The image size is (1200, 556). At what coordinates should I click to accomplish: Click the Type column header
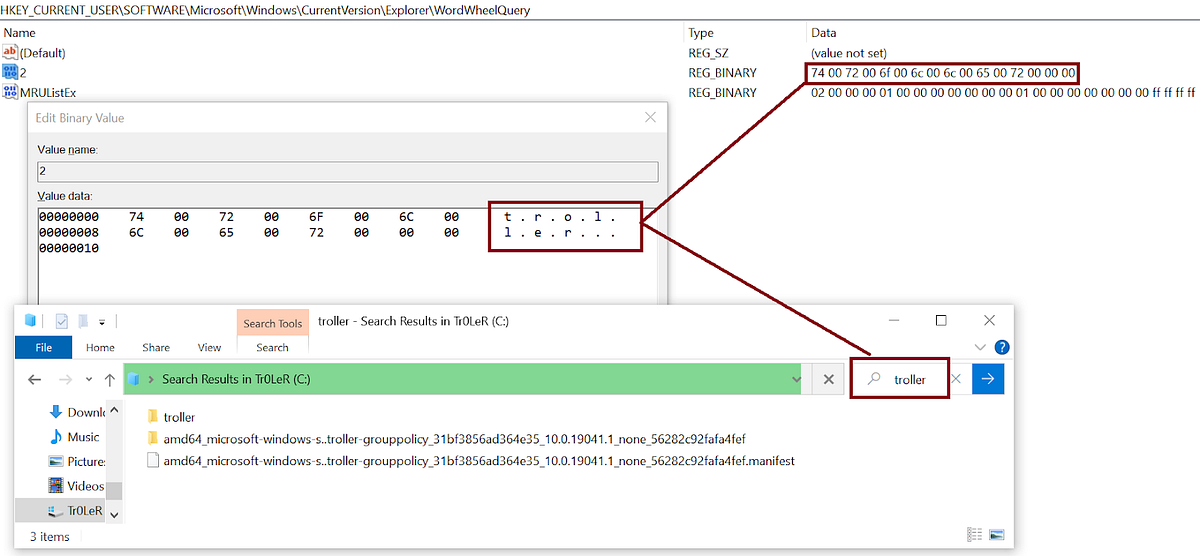click(701, 33)
